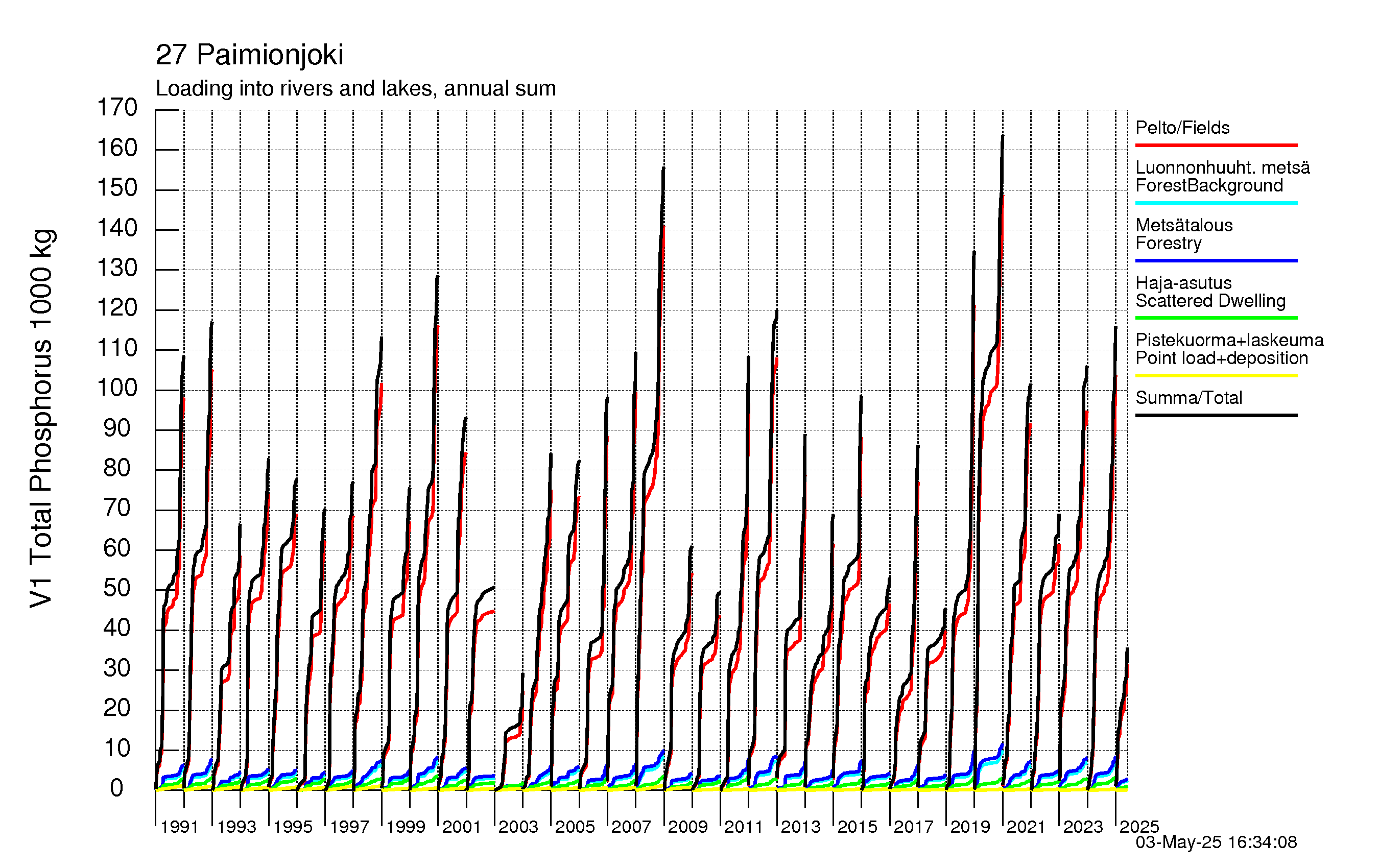The height and width of the screenshot is (868, 1379).
Task: Click the x-axis year label 2015
Action: (x=858, y=827)
